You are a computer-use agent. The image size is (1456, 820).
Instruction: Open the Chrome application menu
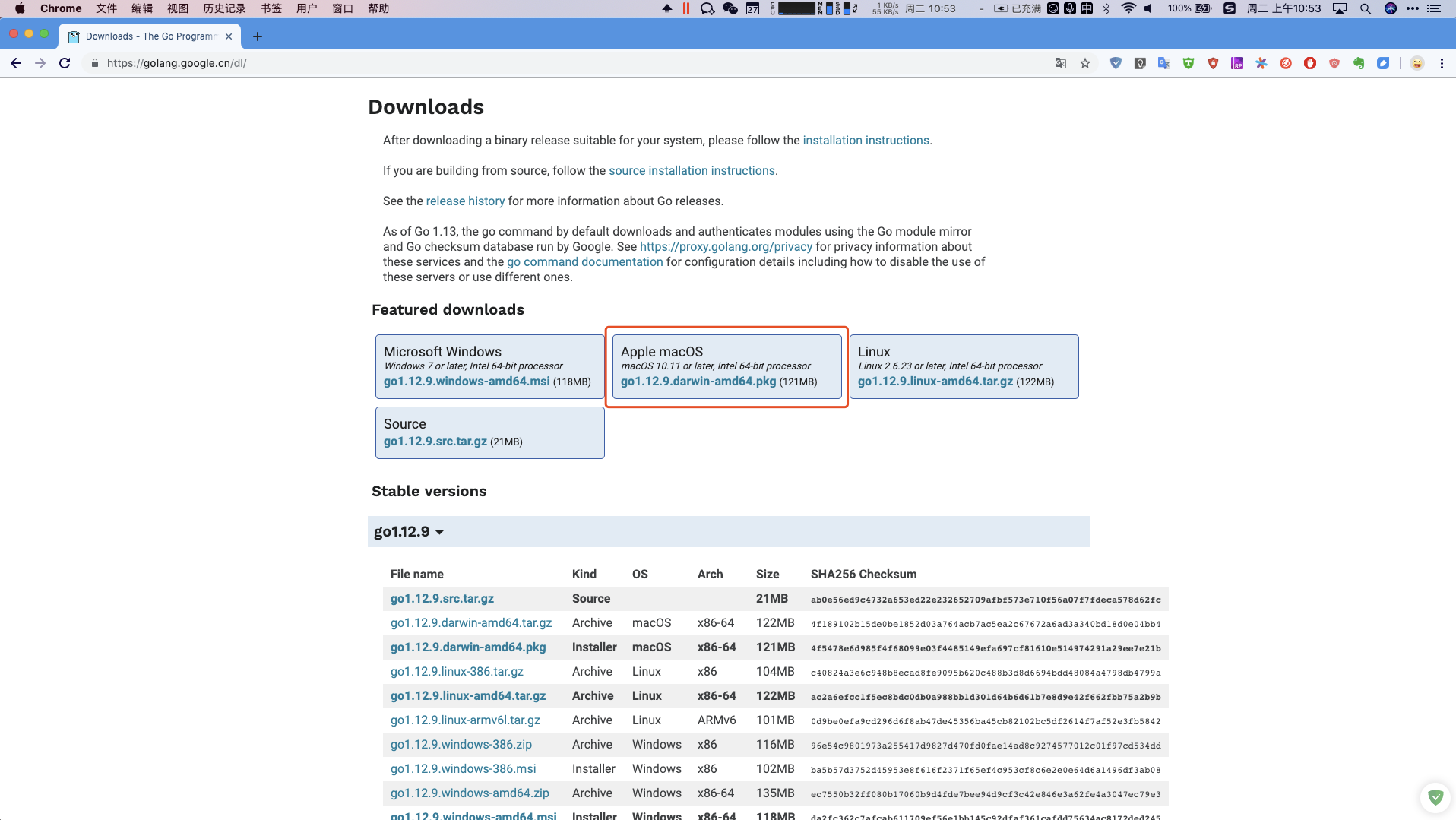[x=61, y=8]
